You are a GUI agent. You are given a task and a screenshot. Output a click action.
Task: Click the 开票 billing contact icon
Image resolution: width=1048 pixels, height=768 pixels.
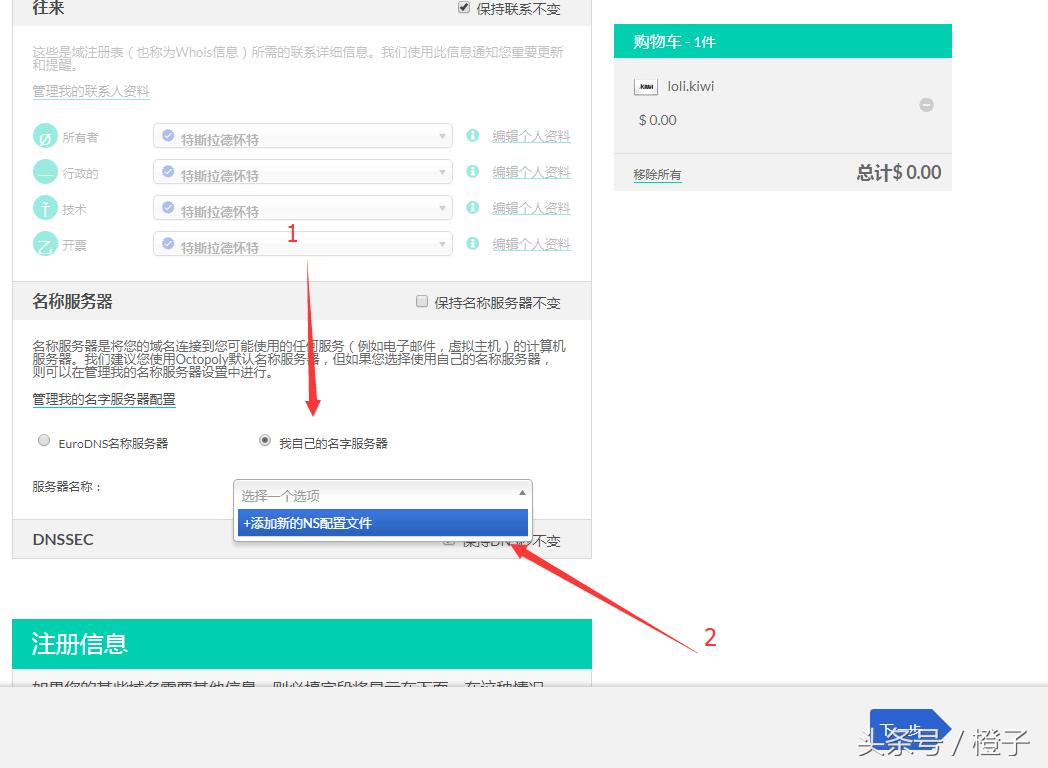(44, 243)
